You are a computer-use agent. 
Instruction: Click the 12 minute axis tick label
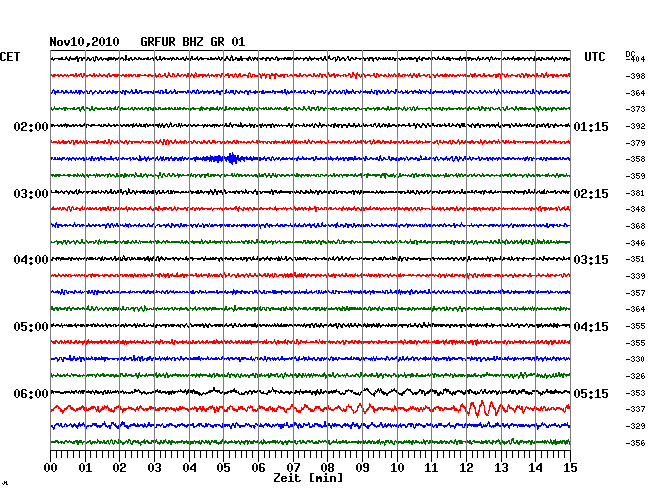(466, 468)
